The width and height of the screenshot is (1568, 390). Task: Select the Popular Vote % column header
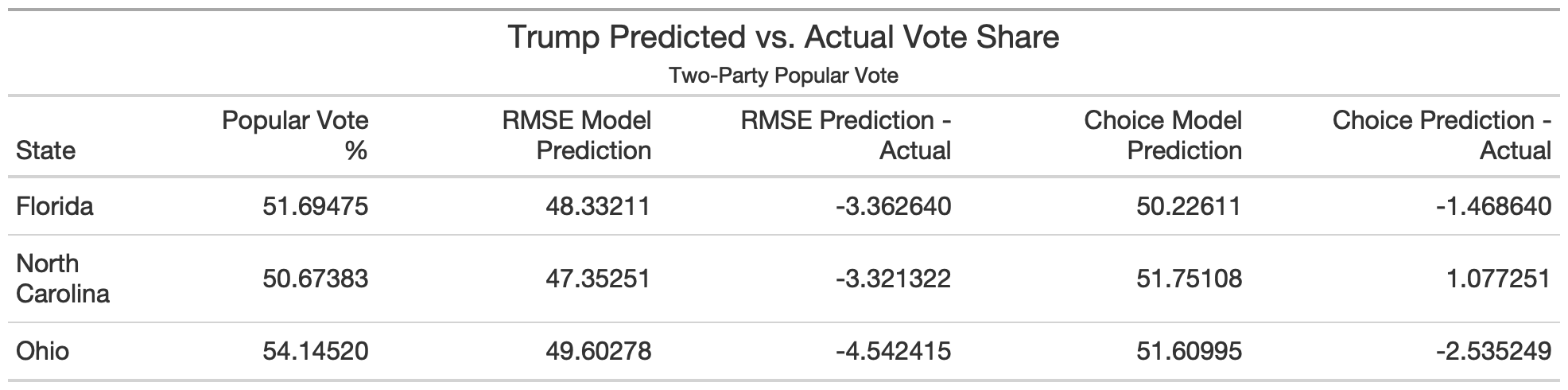[295, 135]
